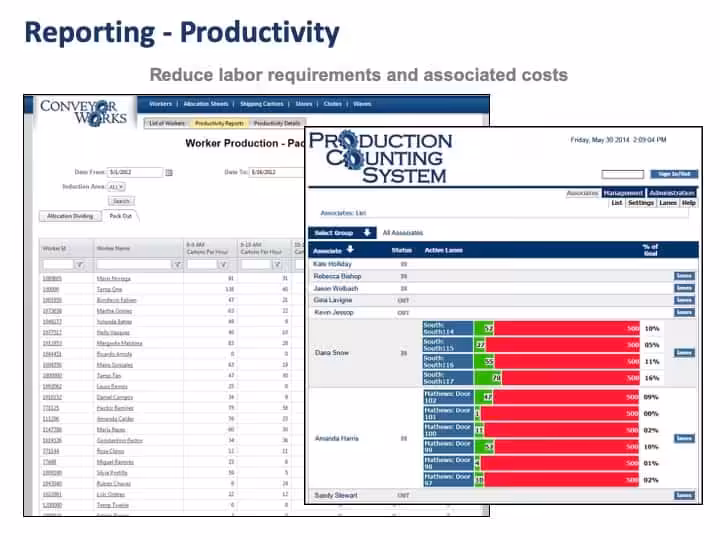Screen dimensions: 720x540
Task: Open the Select Group dropdown
Action: coord(343,233)
